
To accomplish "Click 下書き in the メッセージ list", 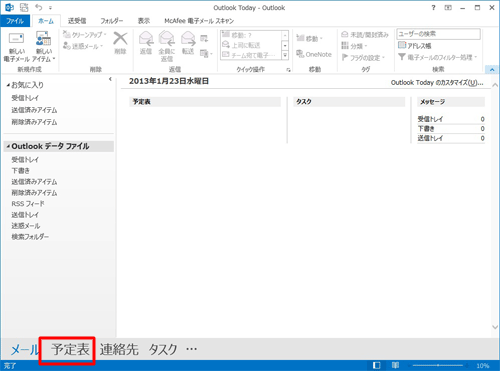I will click(x=426, y=128).
